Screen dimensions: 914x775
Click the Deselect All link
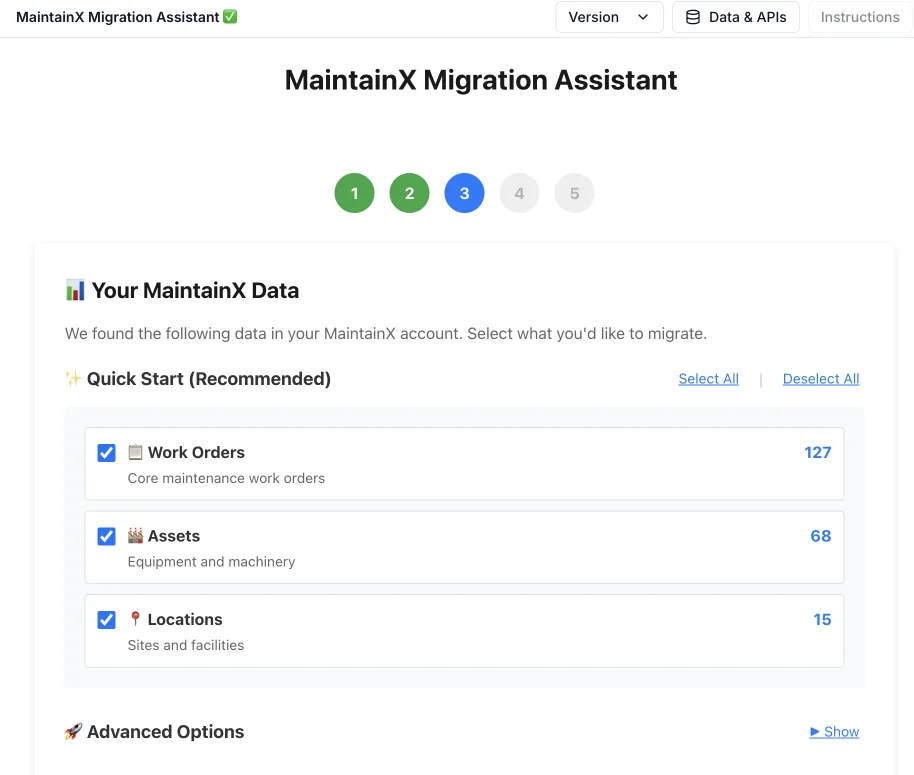pyautogui.click(x=821, y=379)
